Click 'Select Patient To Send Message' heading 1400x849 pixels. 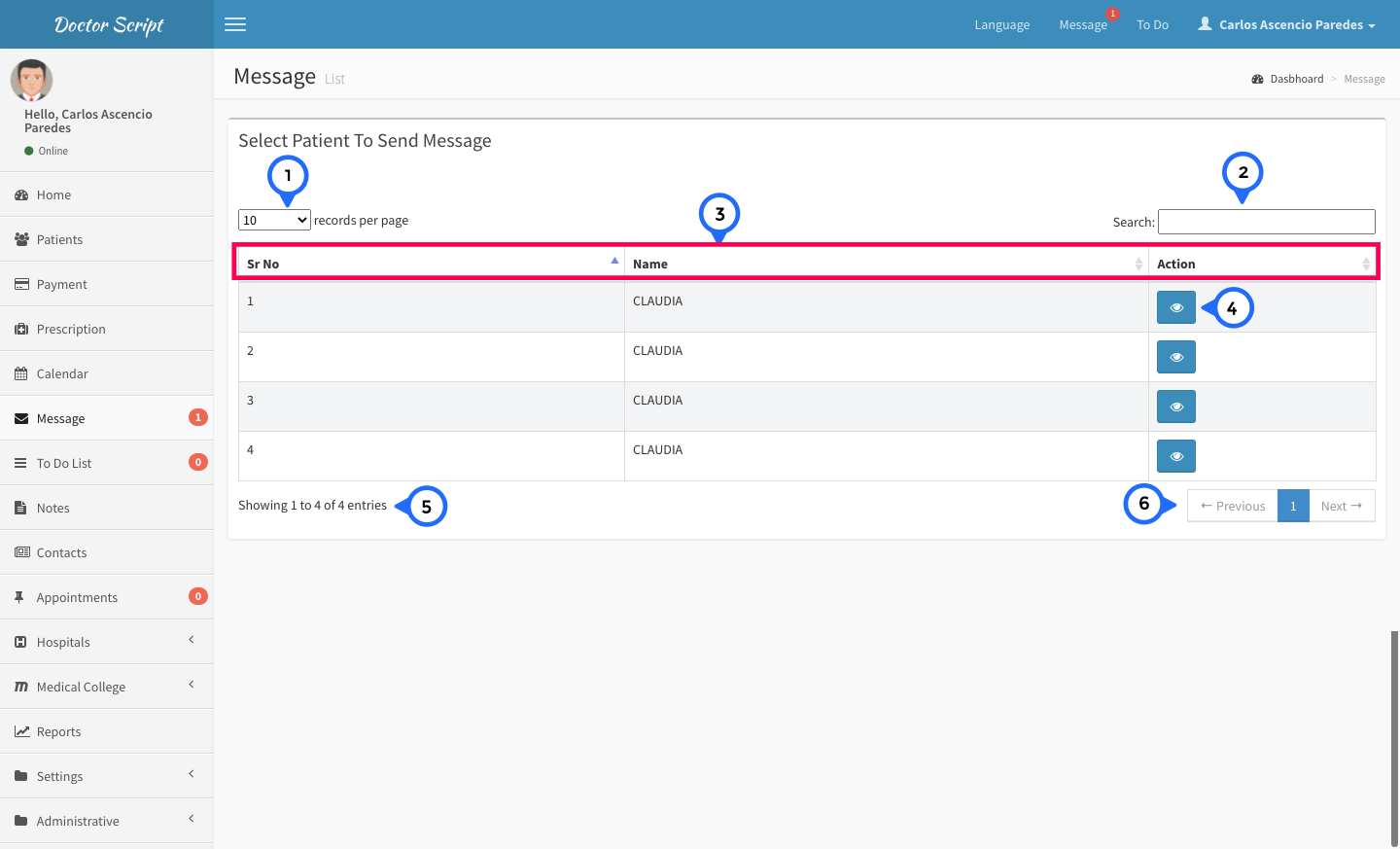coord(365,141)
